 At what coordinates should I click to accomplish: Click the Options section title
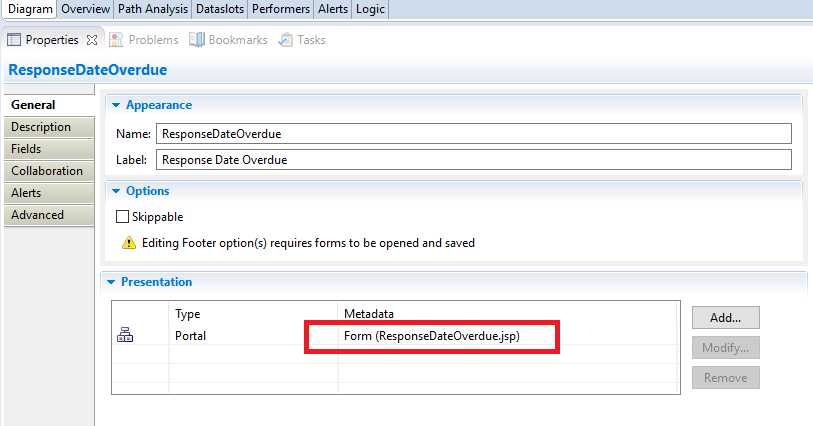tap(148, 191)
